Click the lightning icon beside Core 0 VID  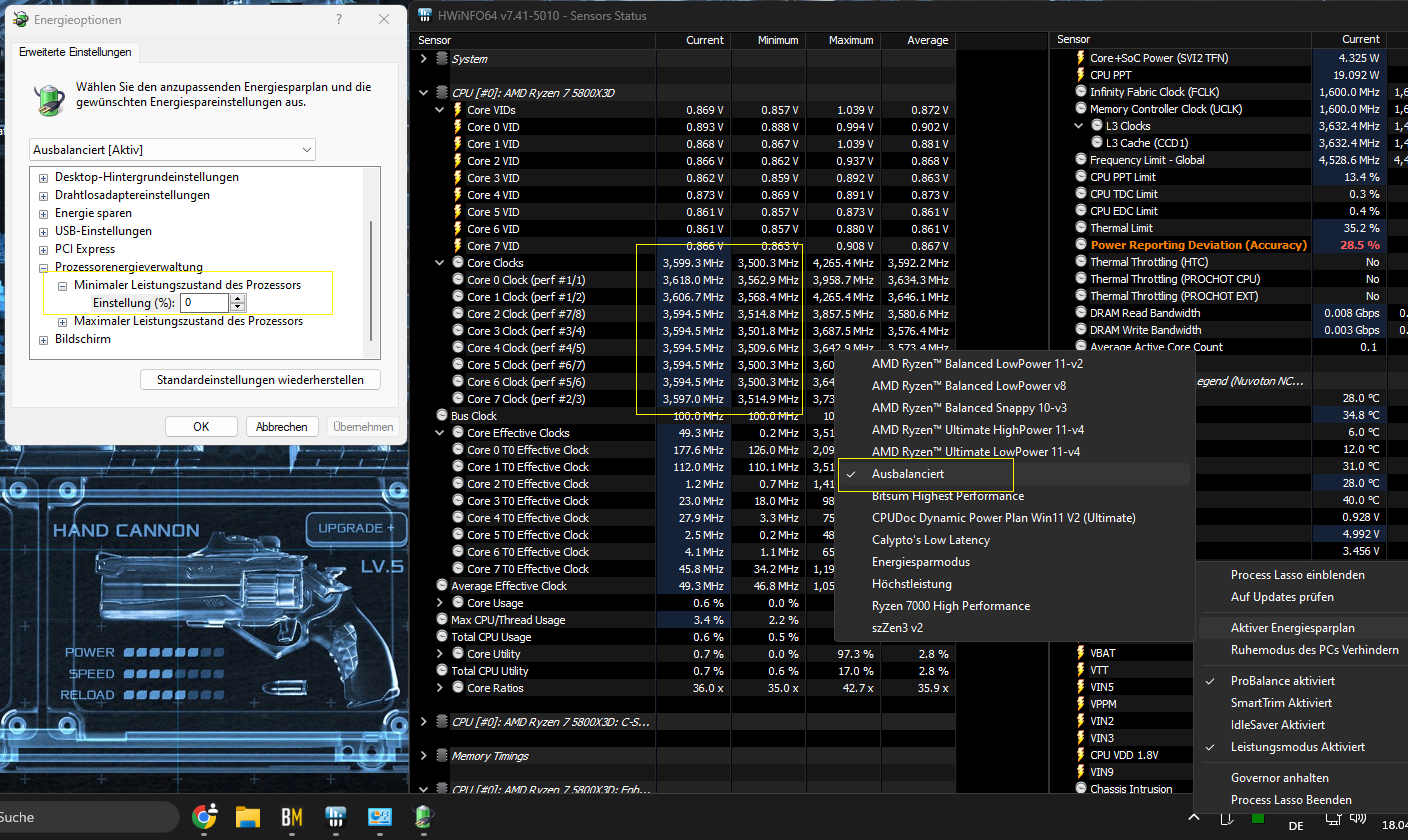[x=457, y=127]
